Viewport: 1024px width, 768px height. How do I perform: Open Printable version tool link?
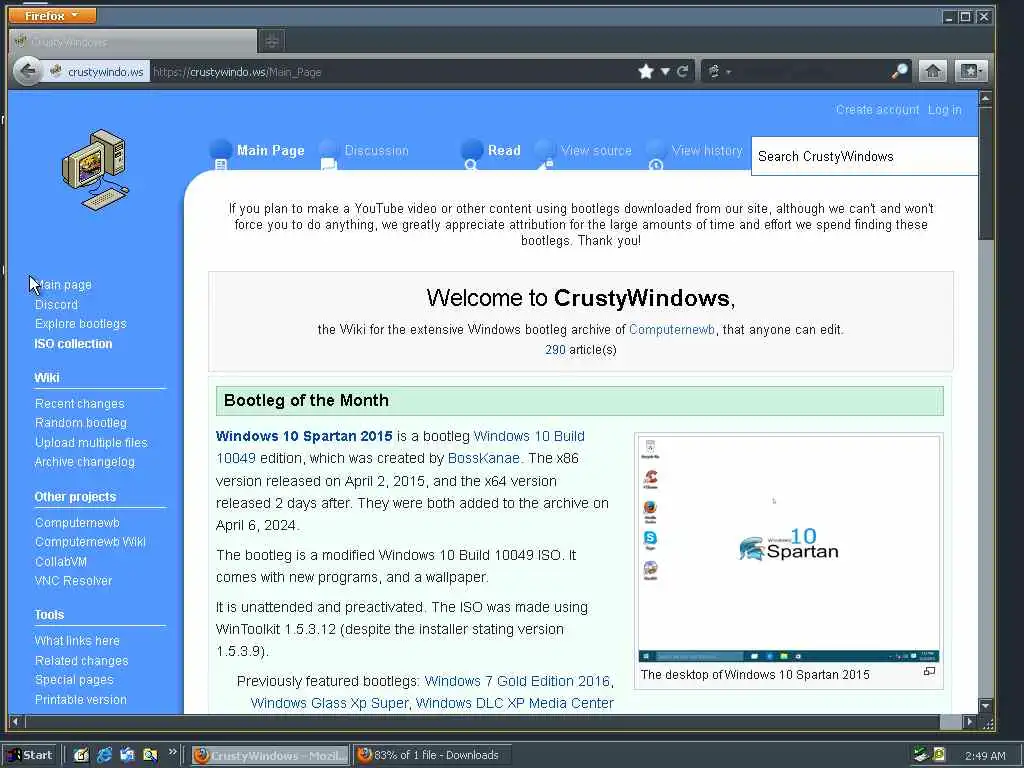coord(80,699)
